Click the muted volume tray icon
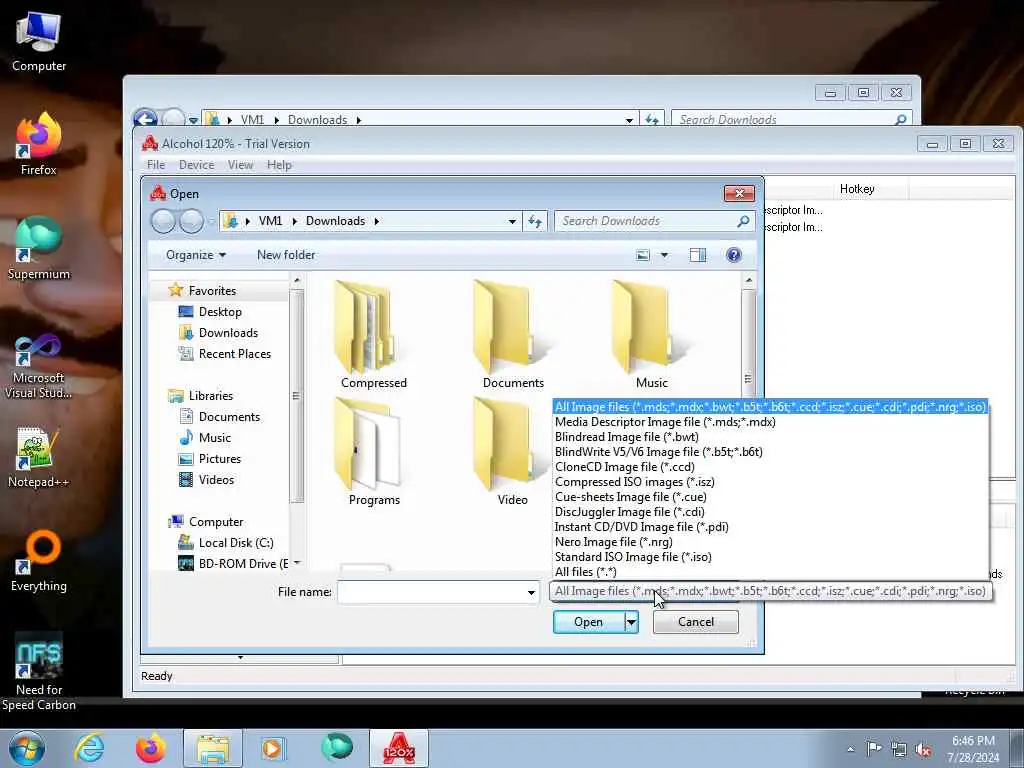This screenshot has height=768, width=1024. (x=923, y=750)
